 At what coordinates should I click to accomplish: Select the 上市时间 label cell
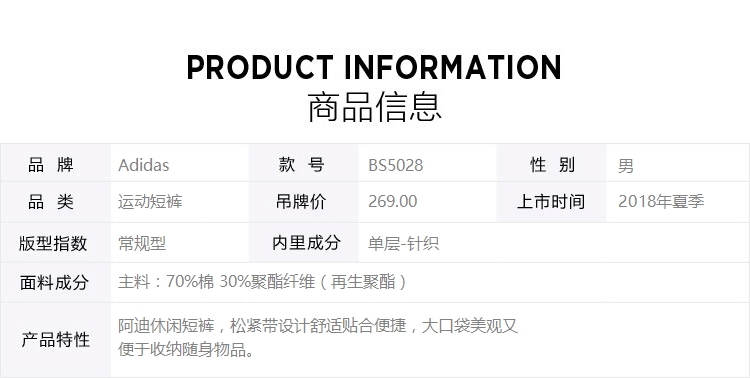click(x=551, y=202)
